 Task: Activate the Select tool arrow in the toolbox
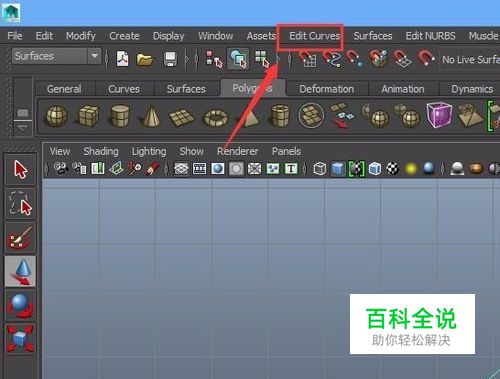pos(20,169)
